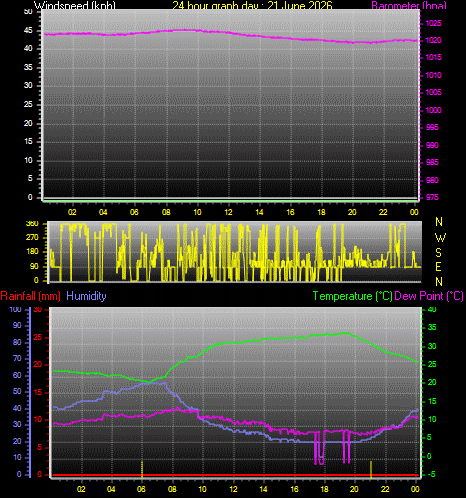Viewport: 466px width, 498px height.
Task: Click hour label "18" under the windspeed chart
Action: (x=321, y=212)
